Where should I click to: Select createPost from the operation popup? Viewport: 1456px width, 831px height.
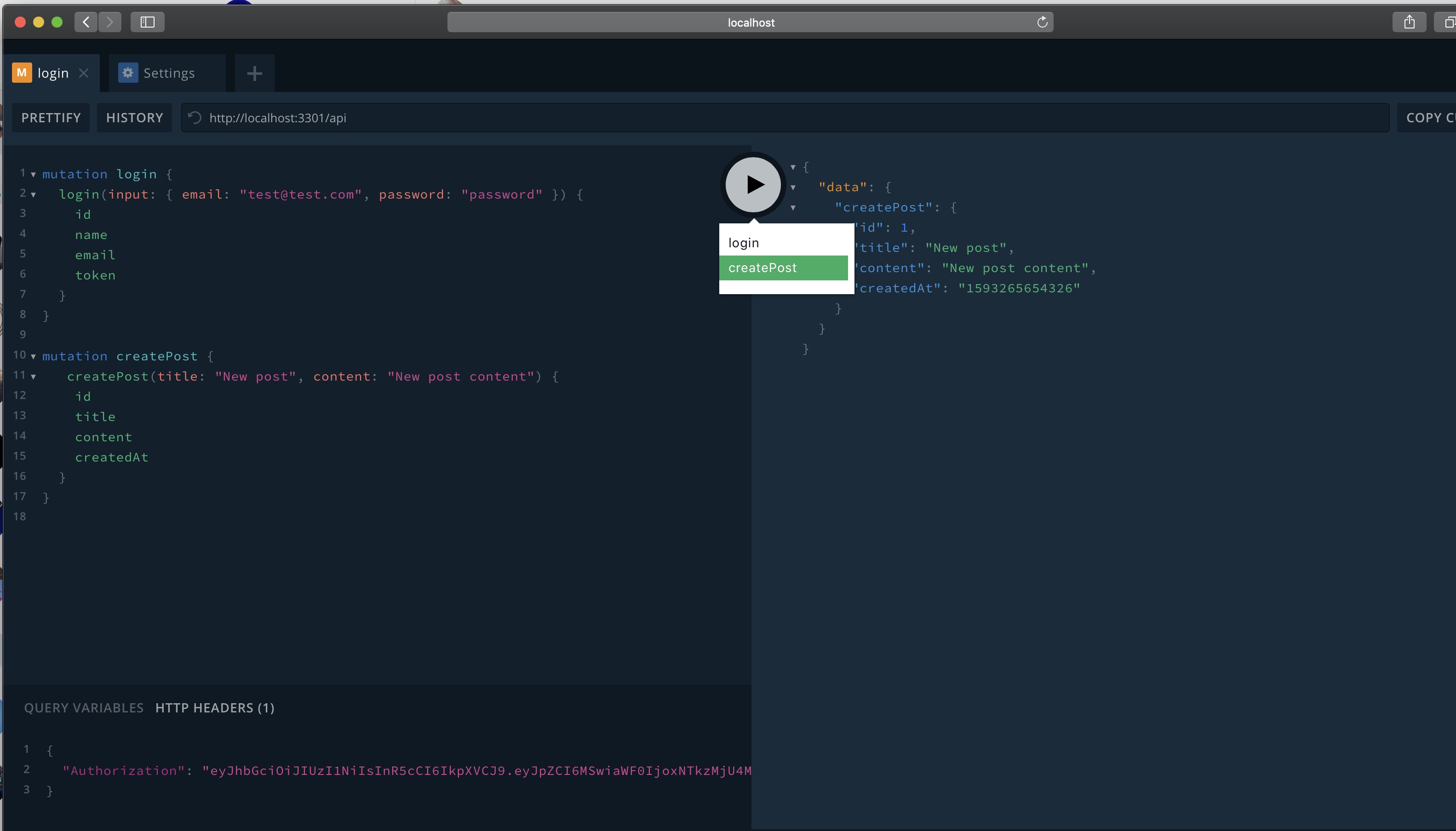[x=783, y=268]
